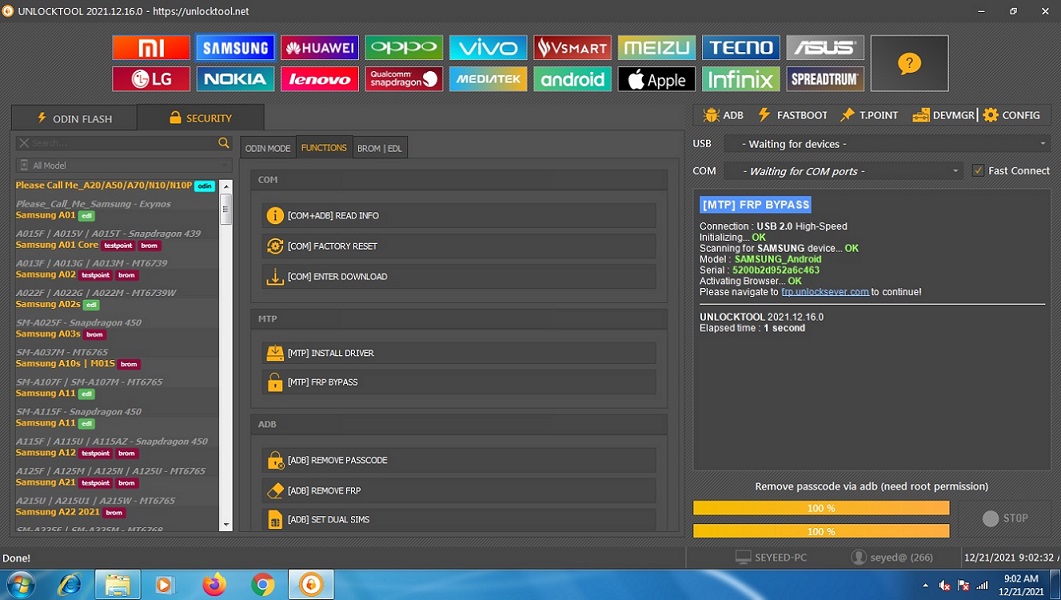This screenshot has width=1061, height=600.
Task: Choose the Huawei brand icon
Action: pyautogui.click(x=319, y=47)
